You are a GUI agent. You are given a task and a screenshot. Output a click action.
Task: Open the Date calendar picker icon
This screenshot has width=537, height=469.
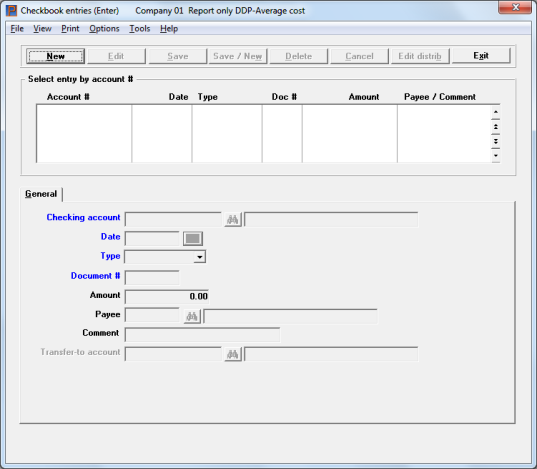point(193,239)
